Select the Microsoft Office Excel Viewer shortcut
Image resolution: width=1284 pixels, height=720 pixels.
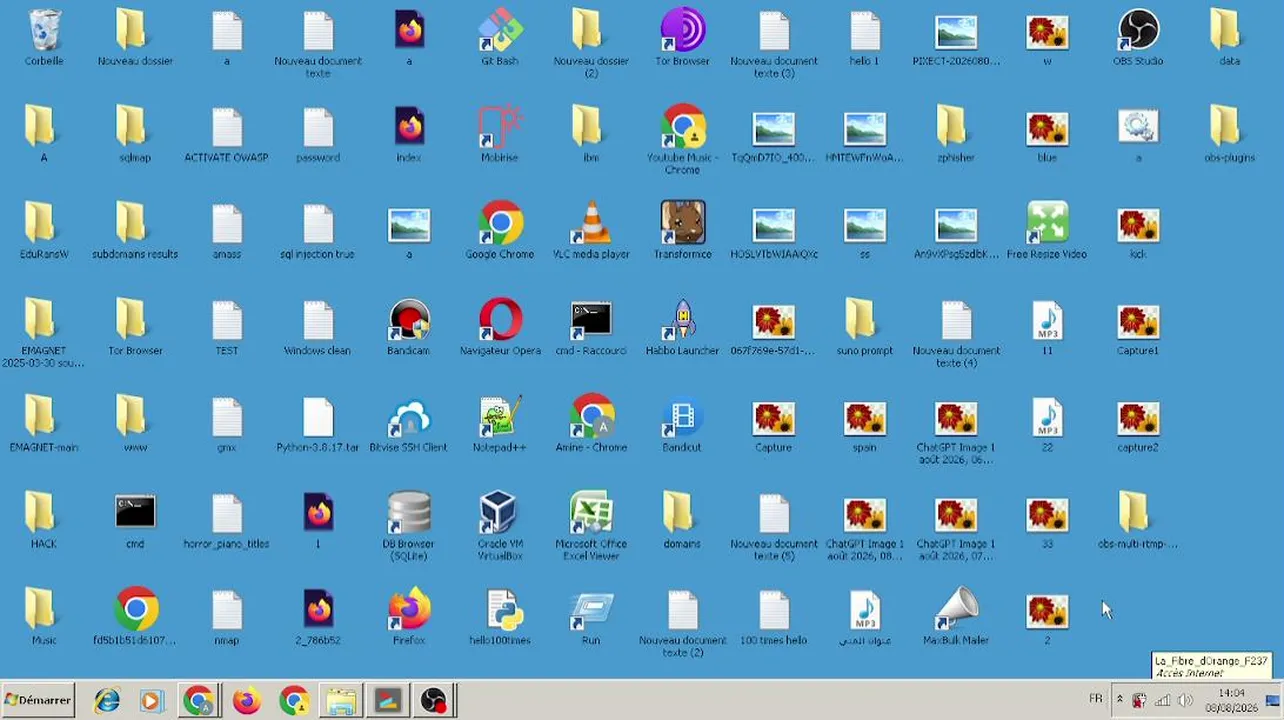click(591, 526)
